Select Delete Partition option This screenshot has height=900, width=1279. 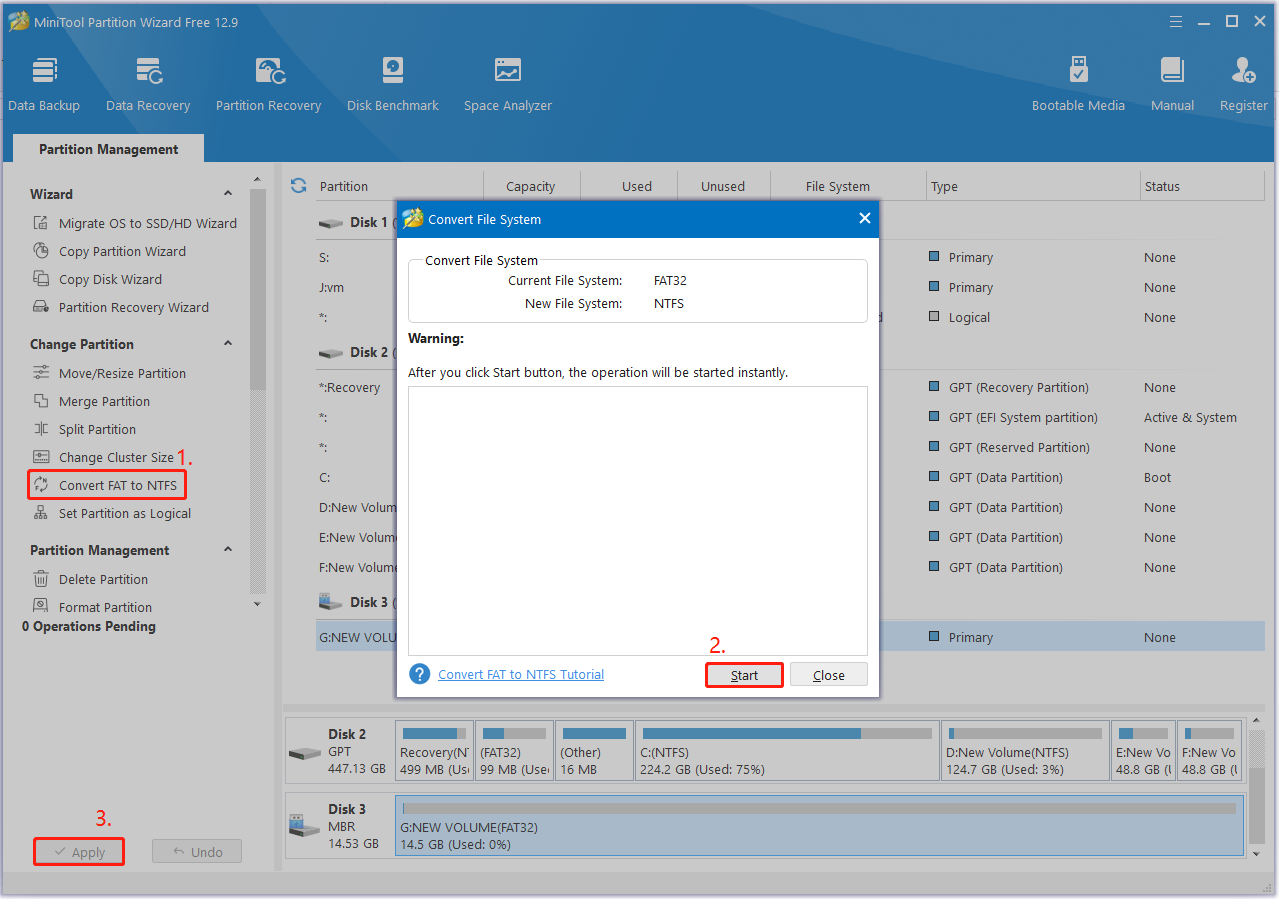click(x=90, y=579)
